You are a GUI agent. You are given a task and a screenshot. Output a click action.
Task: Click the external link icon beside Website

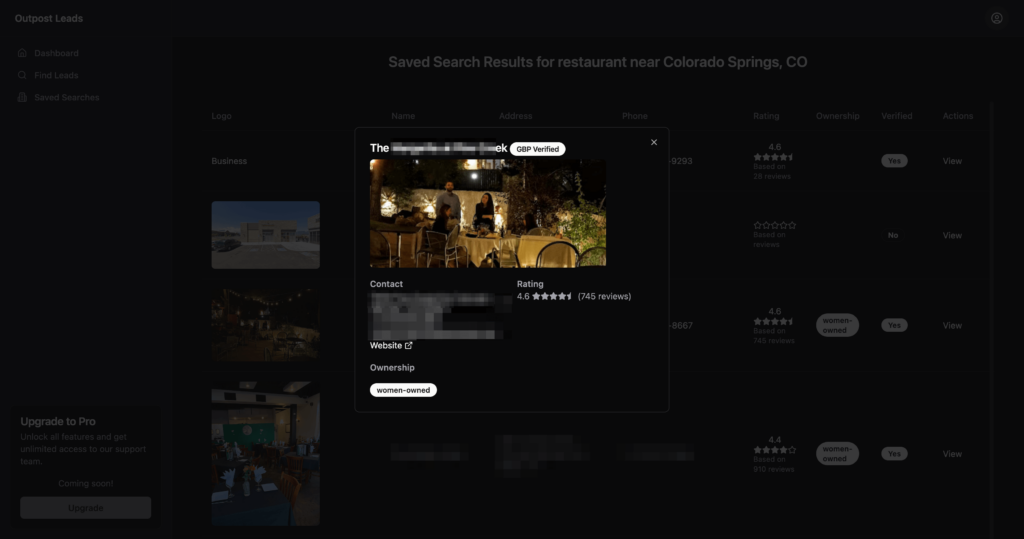pyautogui.click(x=408, y=346)
